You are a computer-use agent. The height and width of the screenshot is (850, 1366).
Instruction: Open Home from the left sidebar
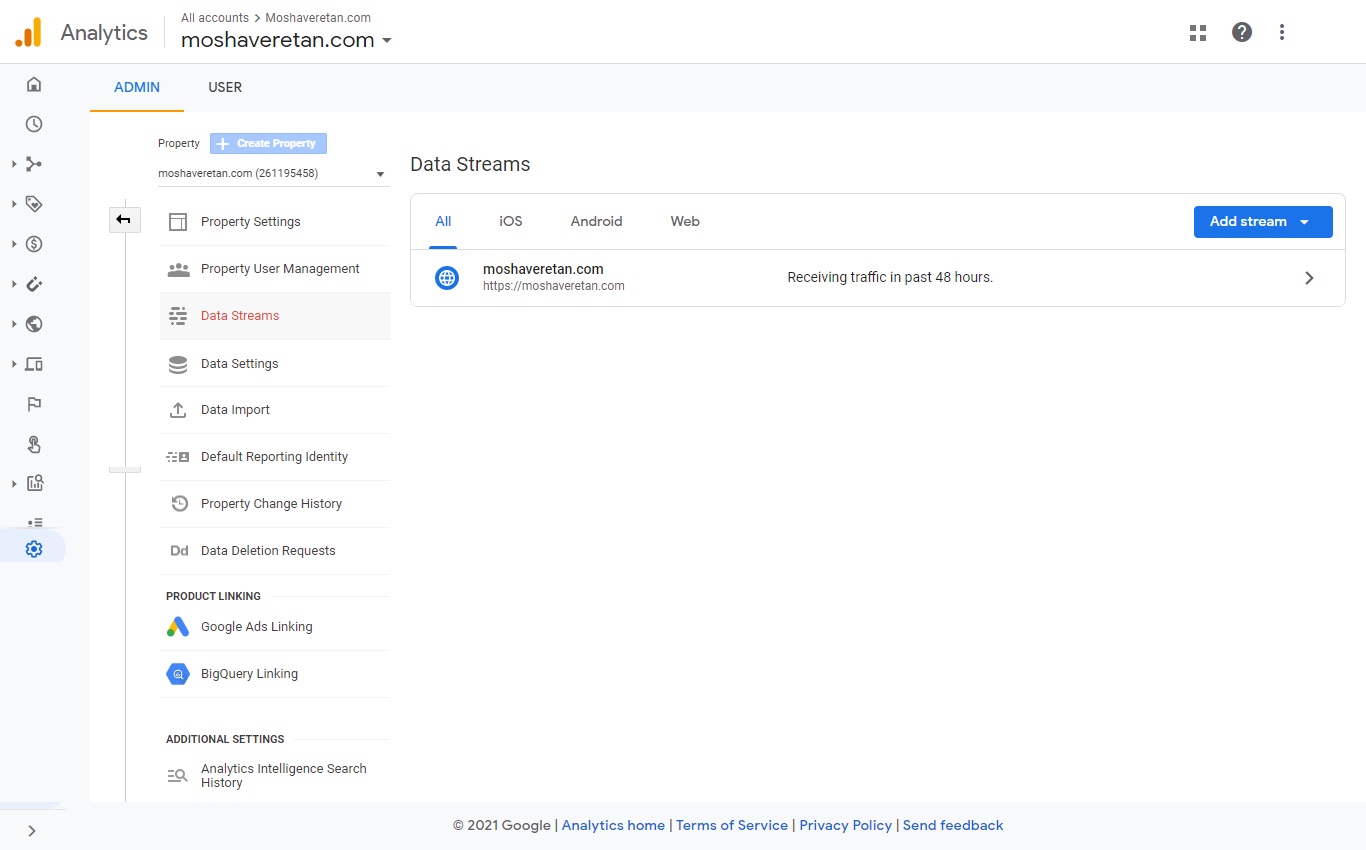[34, 84]
